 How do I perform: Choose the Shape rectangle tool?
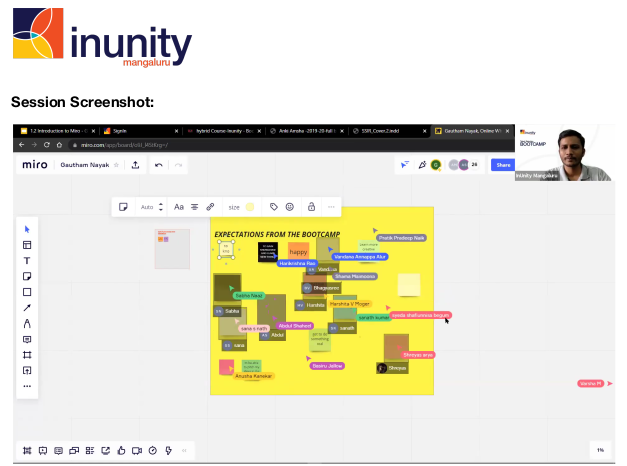point(27,292)
